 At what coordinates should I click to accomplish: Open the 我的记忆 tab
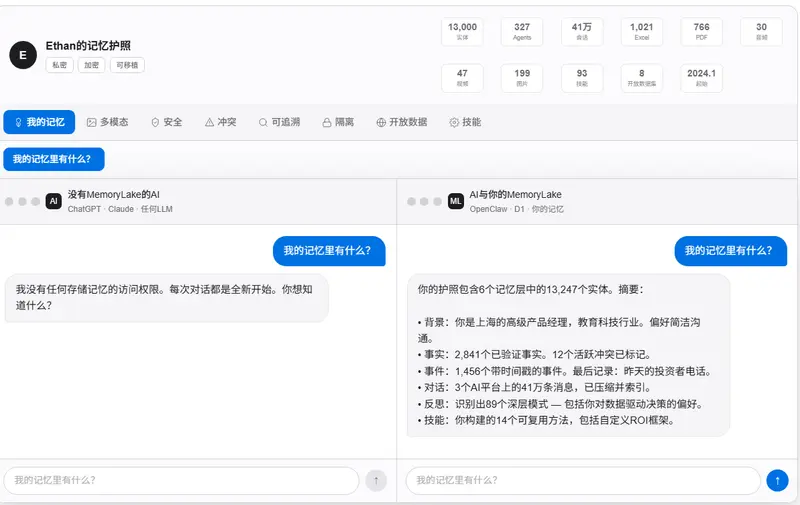coord(39,122)
